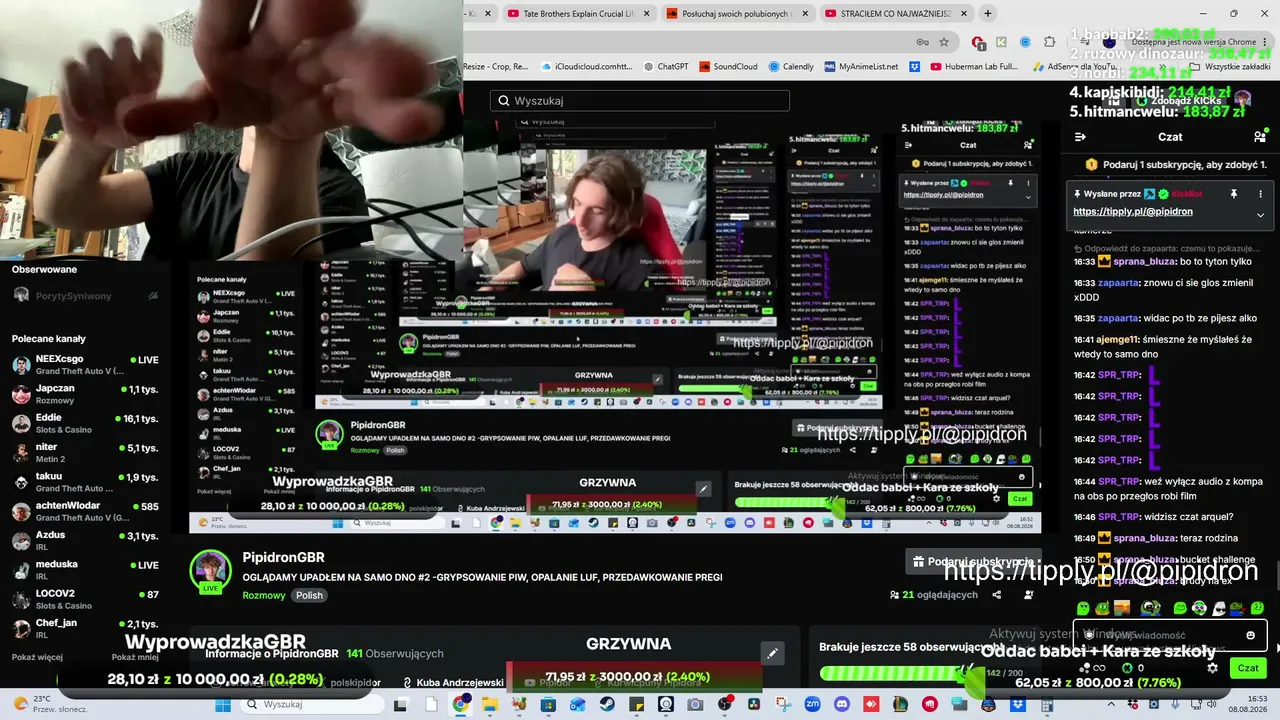Click the Kick search field Wyszukaj

[x=640, y=101]
